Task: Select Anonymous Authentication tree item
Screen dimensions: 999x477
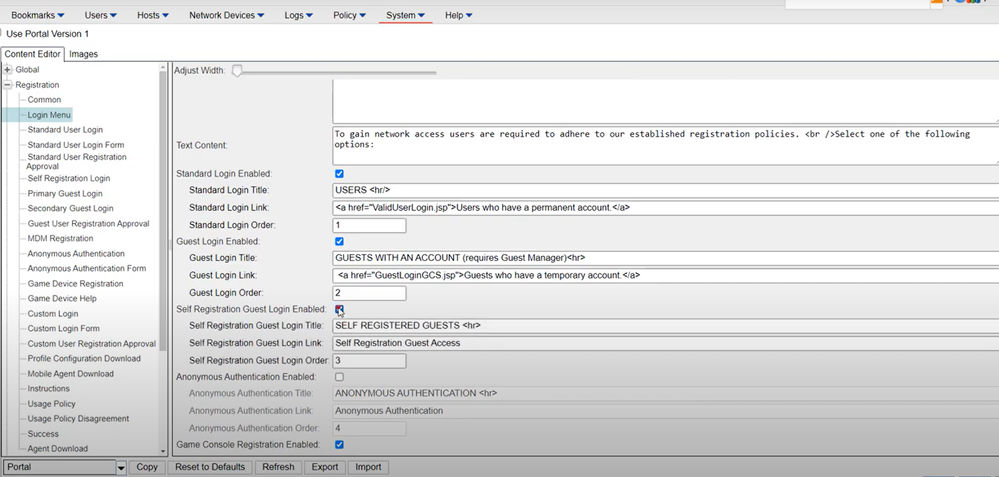Action: click(x=76, y=253)
